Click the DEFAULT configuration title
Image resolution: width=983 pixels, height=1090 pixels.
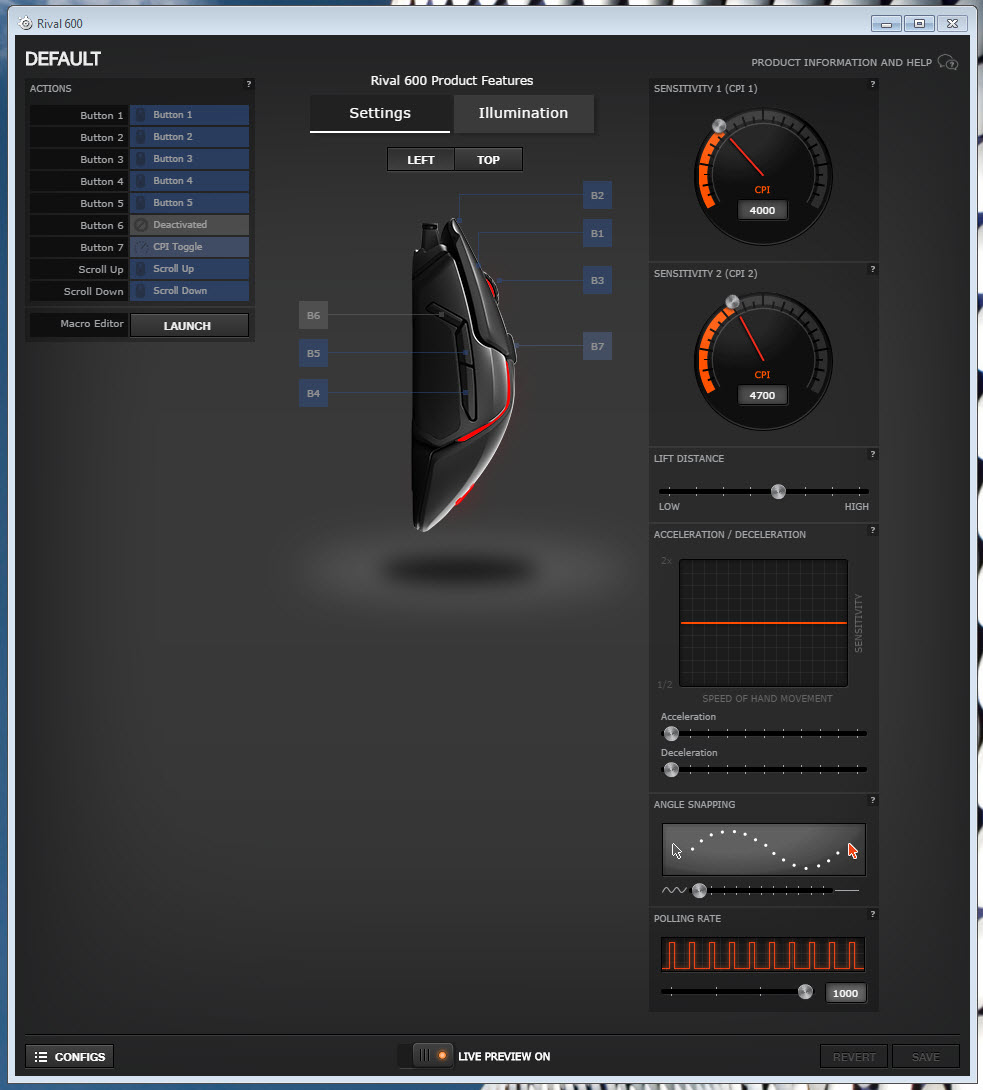[63, 59]
